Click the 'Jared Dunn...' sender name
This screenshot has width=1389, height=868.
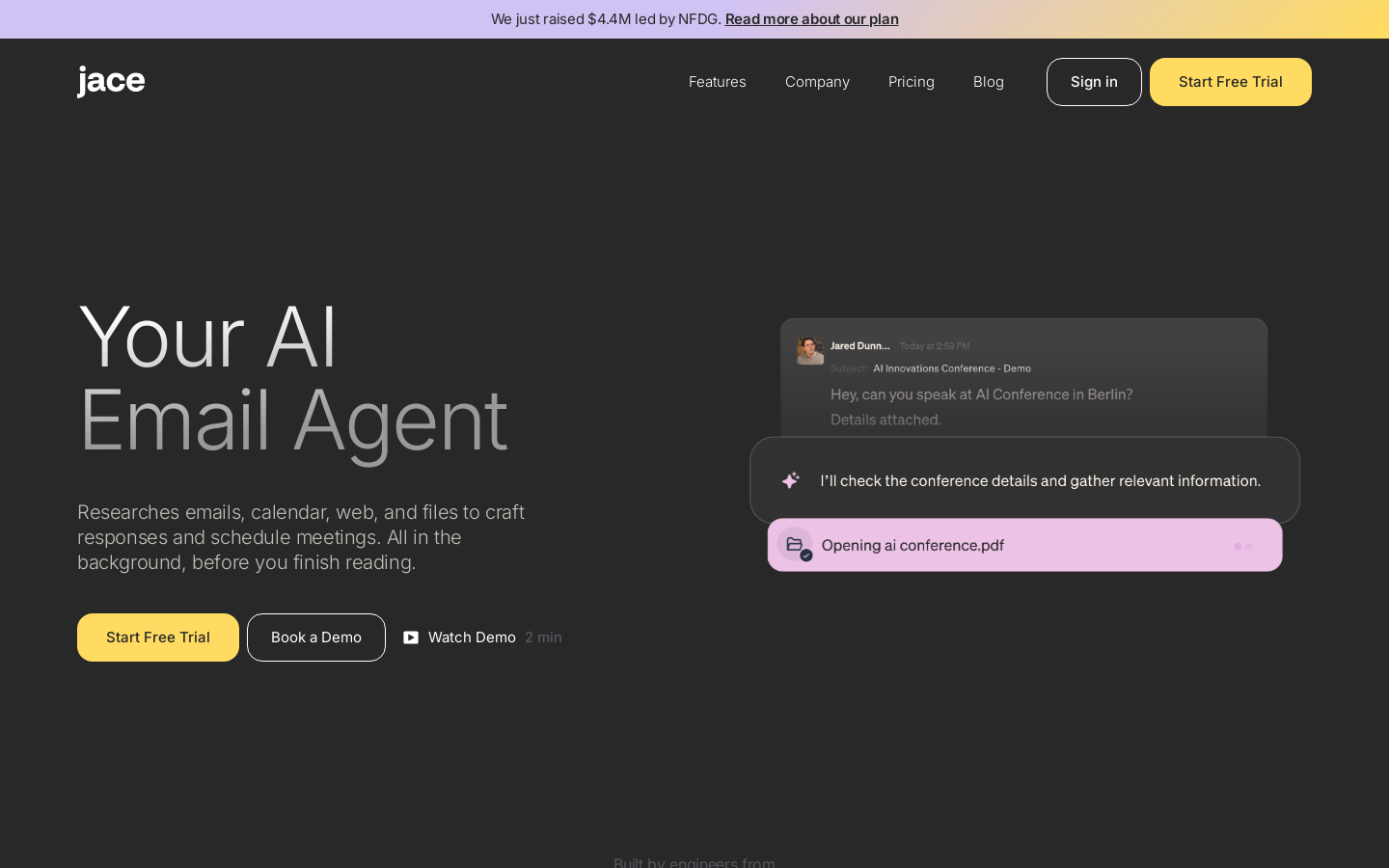point(860,346)
